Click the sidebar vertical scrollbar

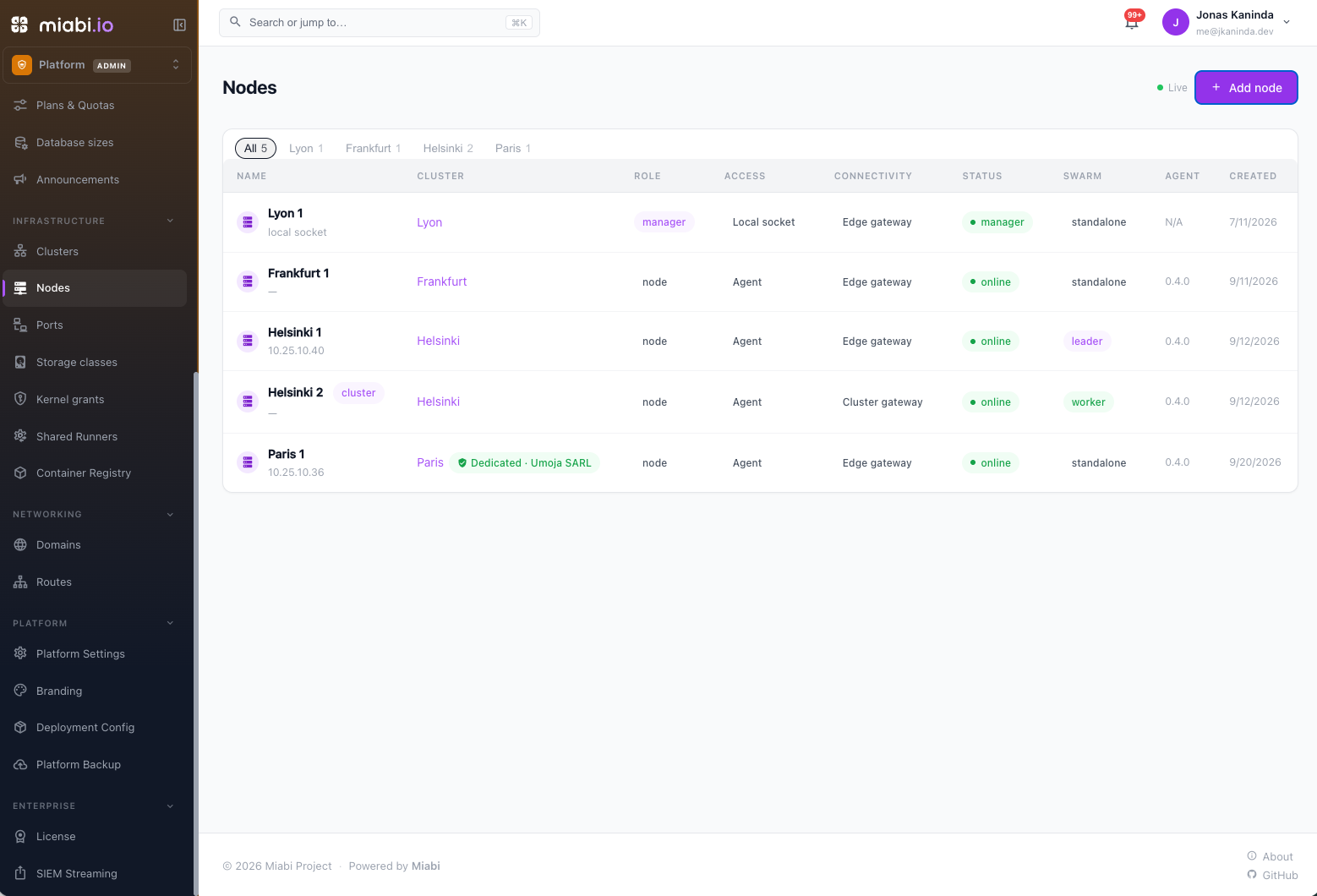pyautogui.click(x=195, y=634)
